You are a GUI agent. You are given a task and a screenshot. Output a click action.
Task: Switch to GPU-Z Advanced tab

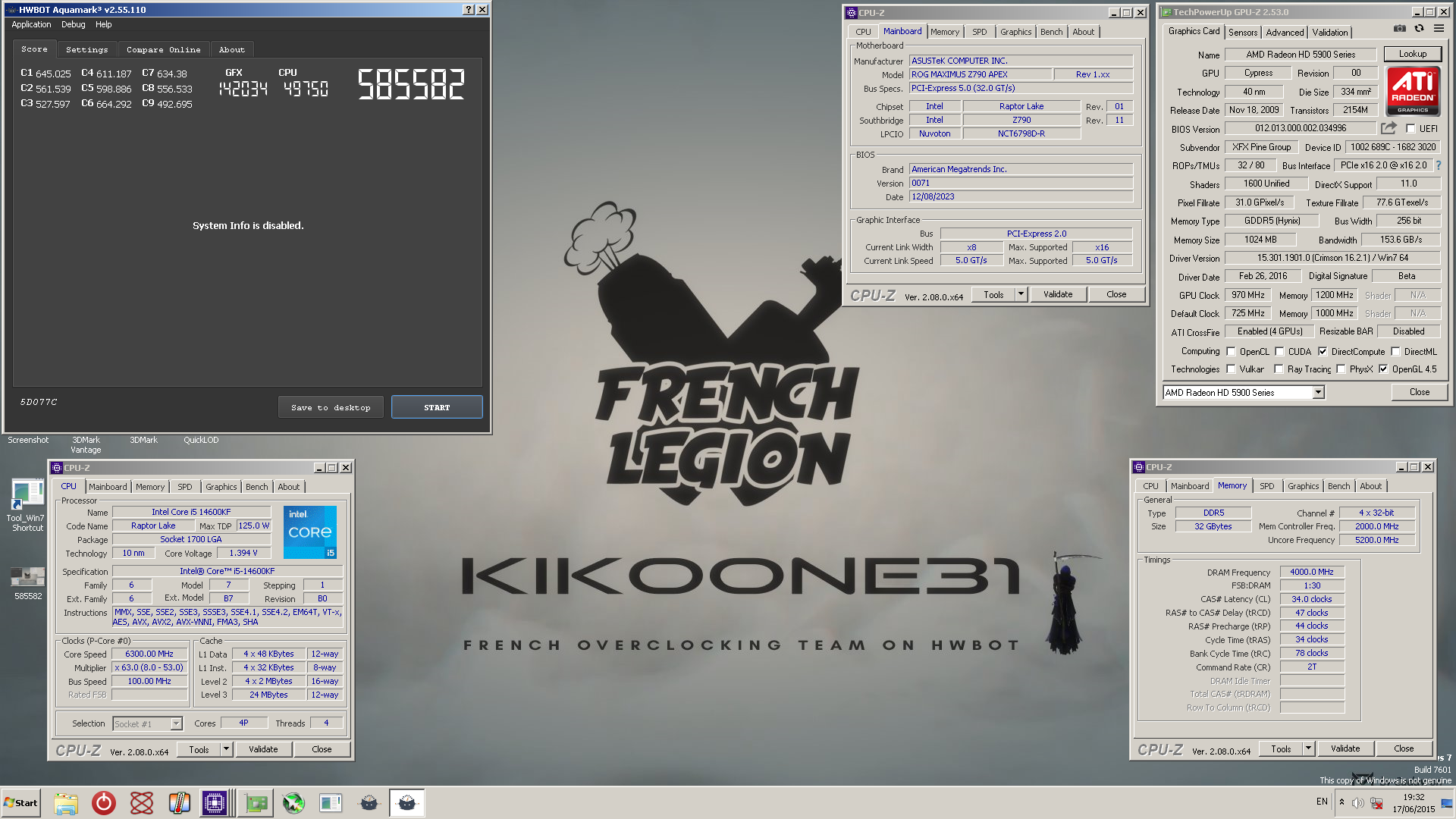click(x=1285, y=33)
